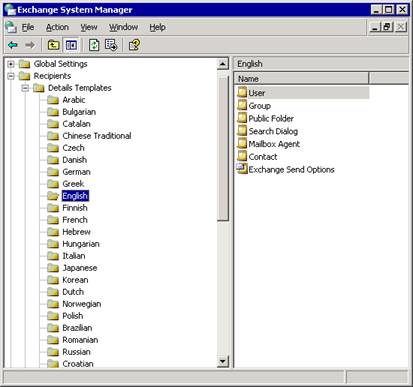
Task: Click the Up one level folder icon
Action: pos(54,45)
